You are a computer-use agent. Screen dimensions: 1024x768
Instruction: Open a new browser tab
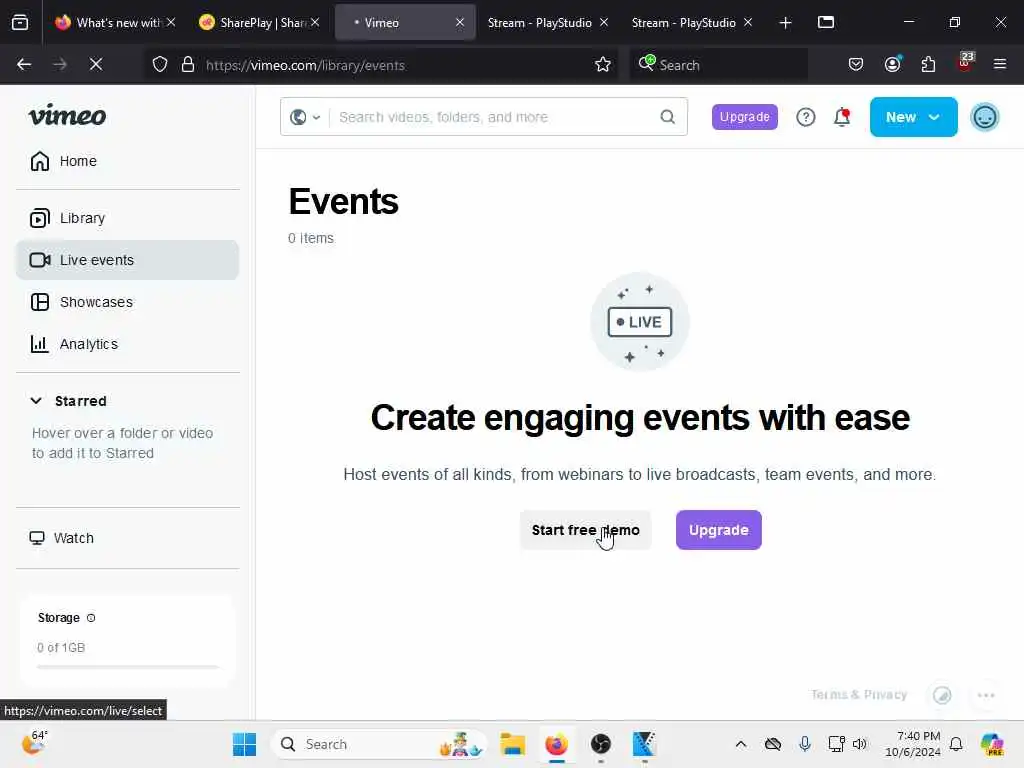786,23
